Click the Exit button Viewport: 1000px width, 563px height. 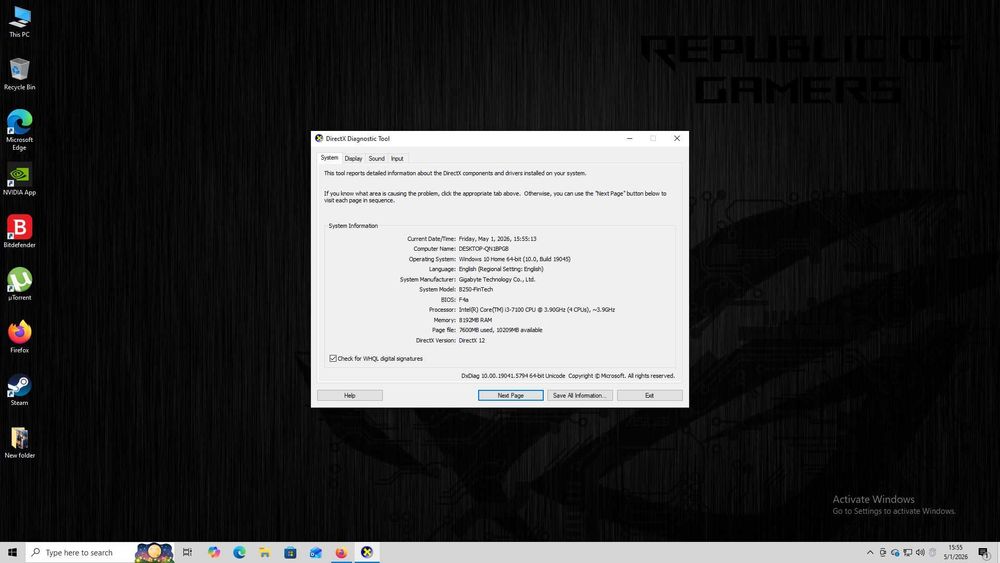coord(649,395)
